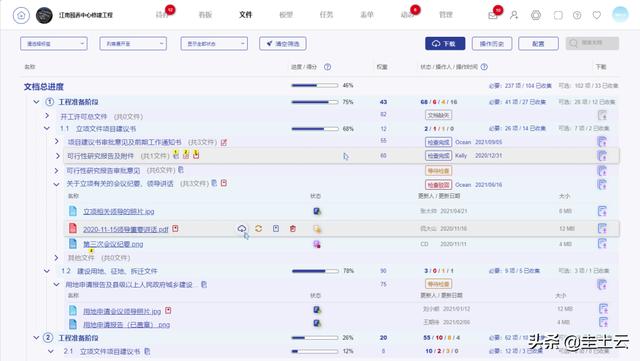This screenshot has height=361, width=640.
Task: Click the 配置 button
Action: [x=538, y=43]
